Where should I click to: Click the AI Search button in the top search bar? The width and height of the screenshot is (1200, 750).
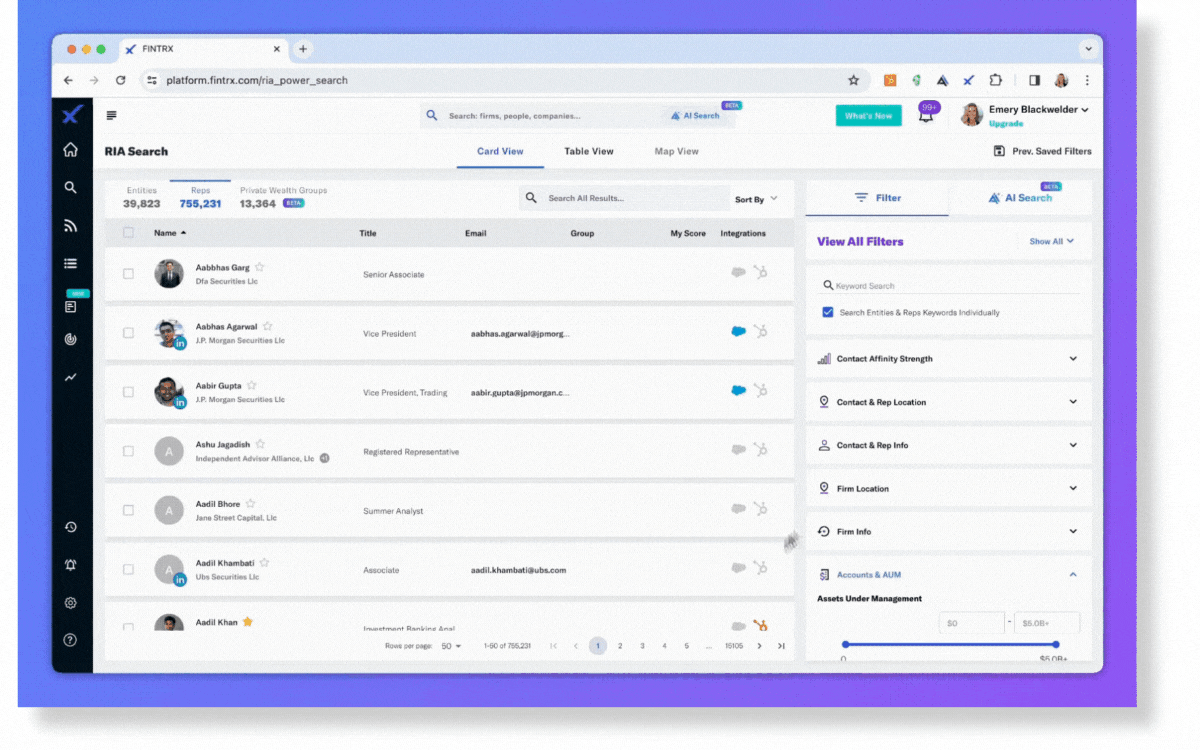[694, 116]
